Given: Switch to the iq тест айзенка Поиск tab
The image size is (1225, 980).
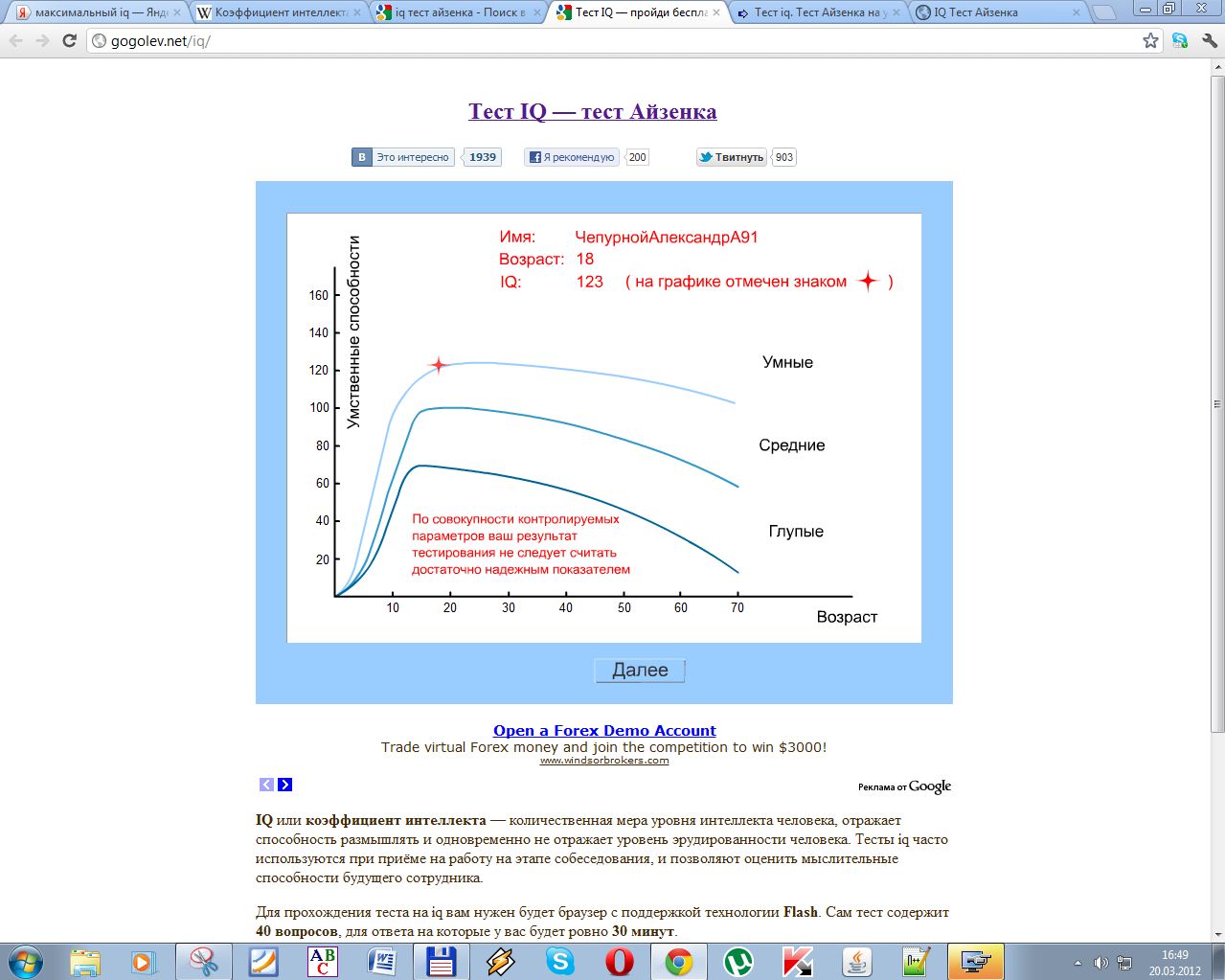Looking at the screenshot, I should point(460,12).
